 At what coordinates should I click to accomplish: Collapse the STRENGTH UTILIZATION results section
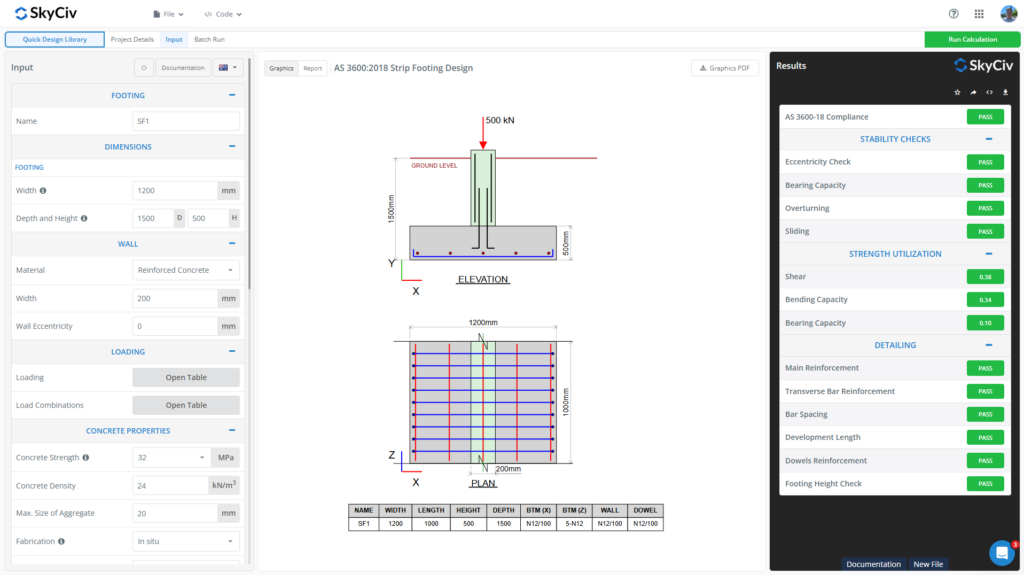(989, 254)
